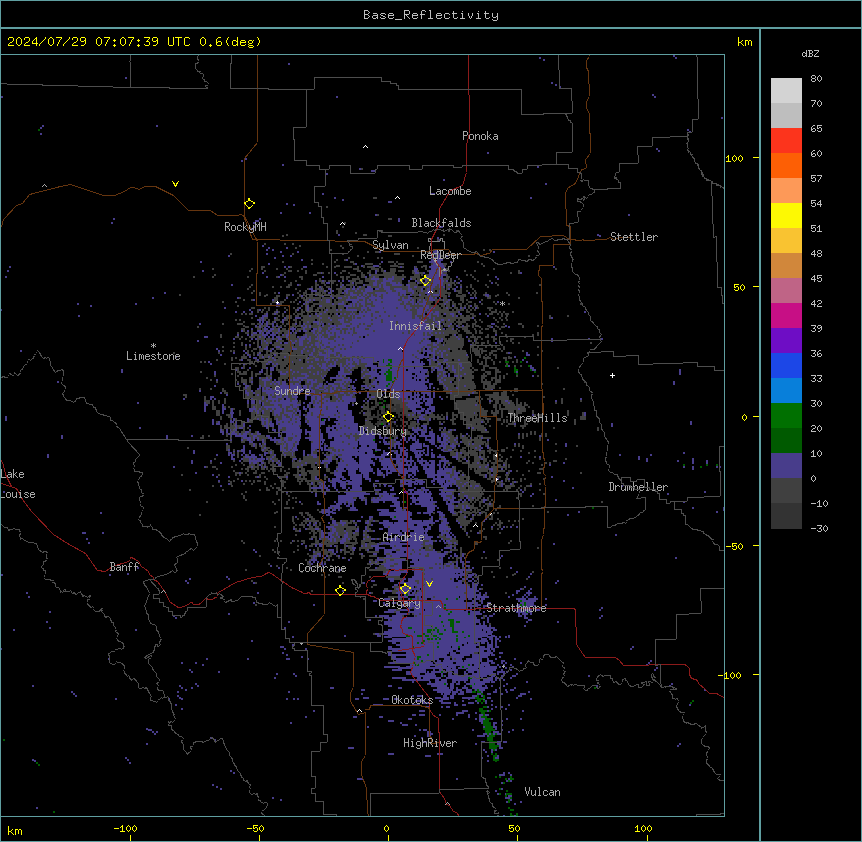Click the Airdrie label

404,537
